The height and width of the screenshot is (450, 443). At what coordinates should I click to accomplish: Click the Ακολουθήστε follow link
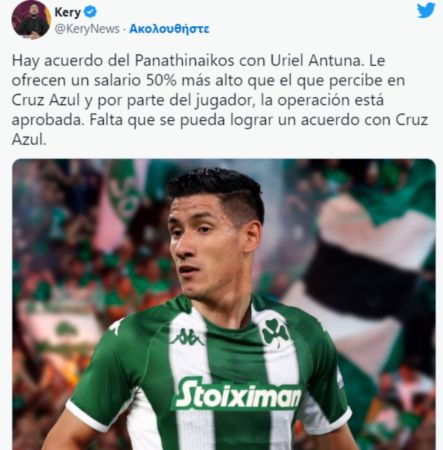tap(169, 29)
